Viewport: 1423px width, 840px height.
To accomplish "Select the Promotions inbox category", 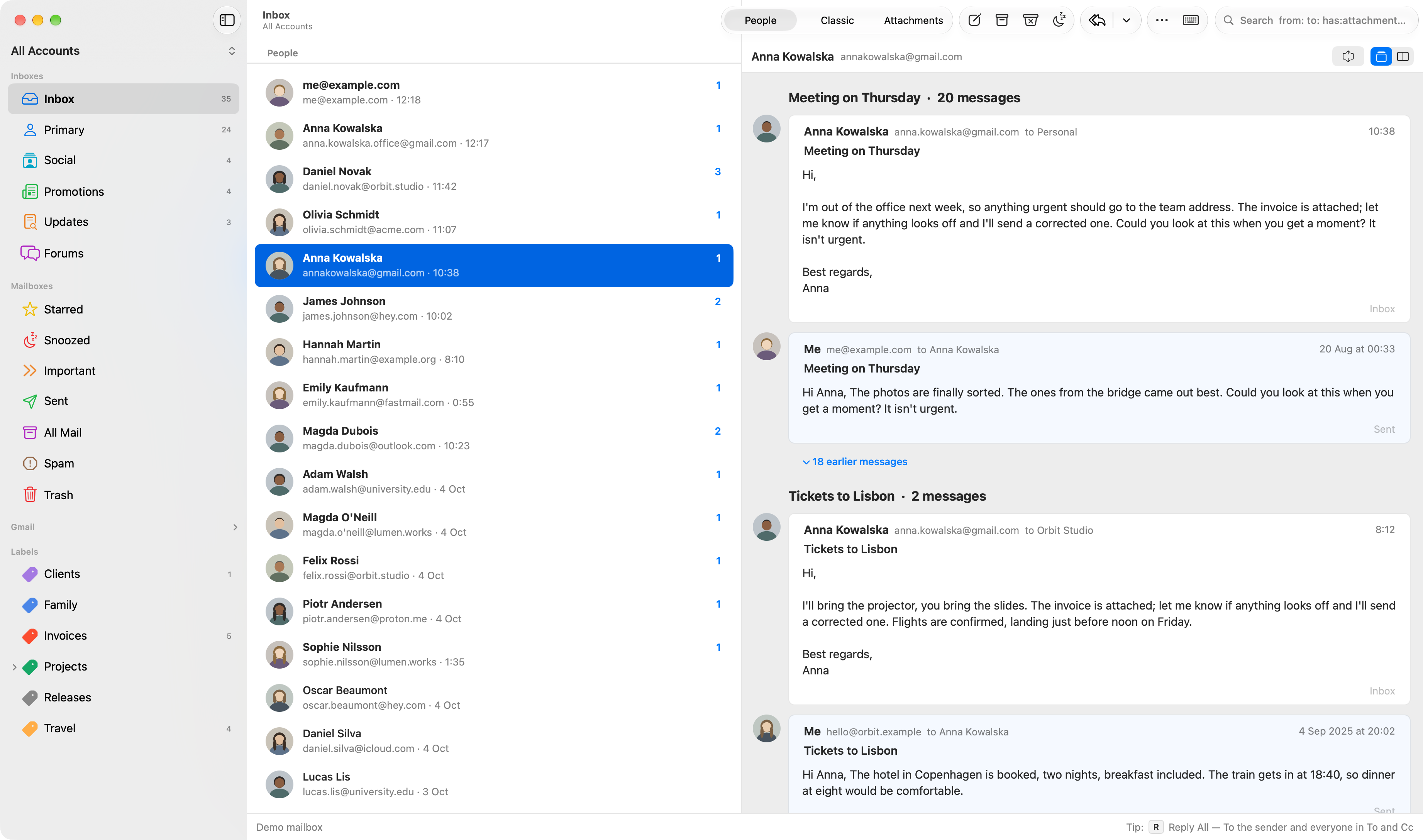I will (x=124, y=192).
